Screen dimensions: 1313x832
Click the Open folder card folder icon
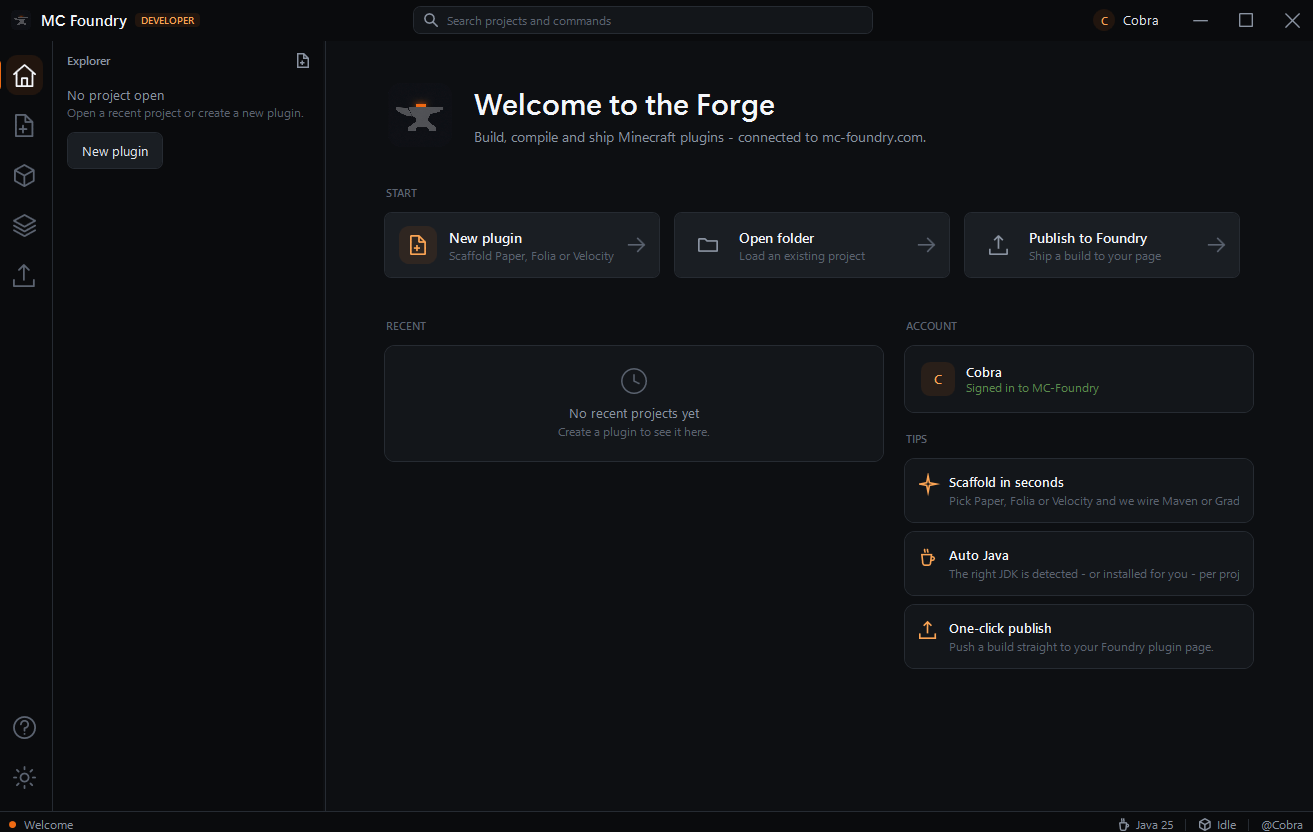pyautogui.click(x=708, y=245)
